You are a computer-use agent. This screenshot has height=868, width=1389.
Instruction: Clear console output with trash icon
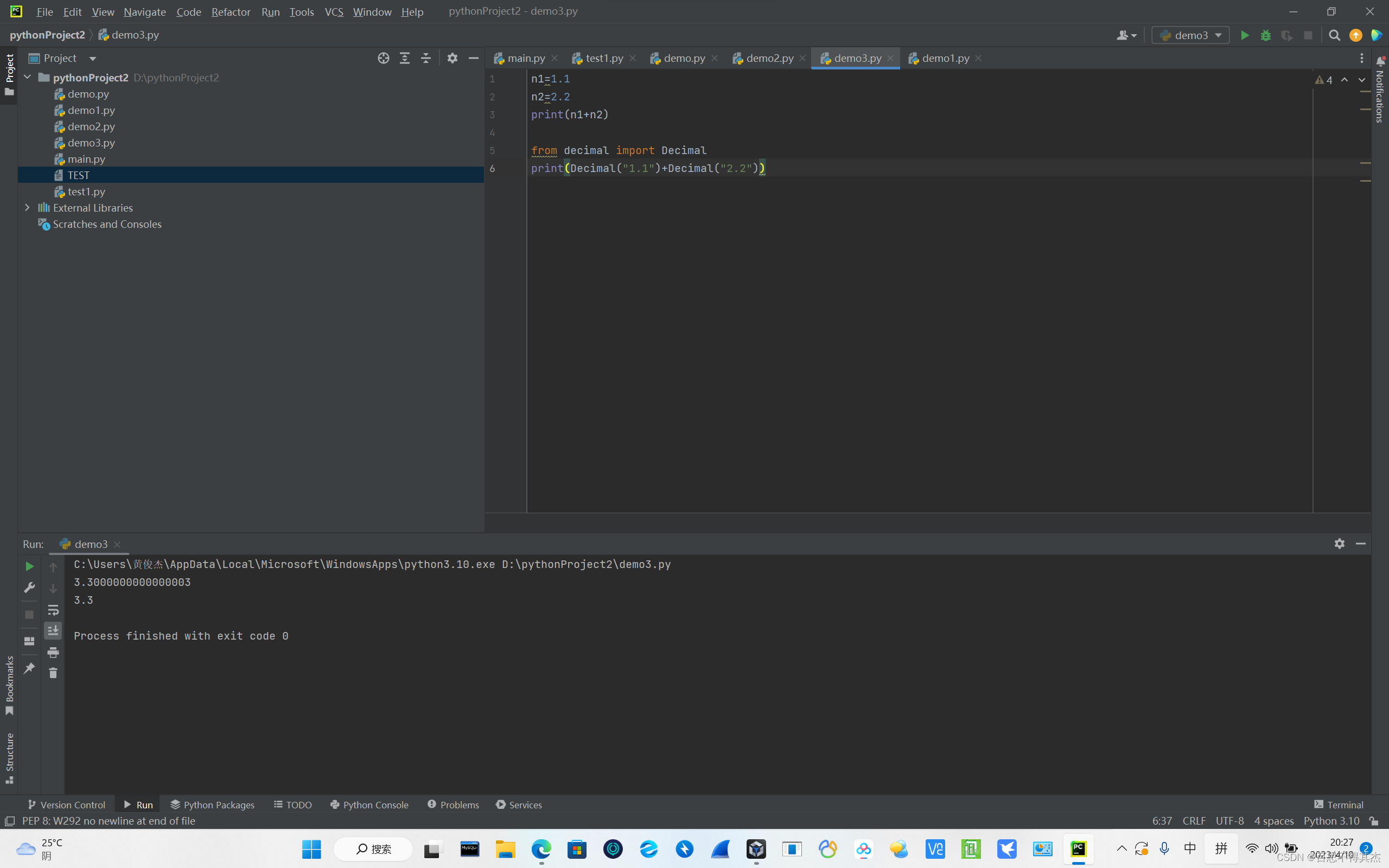53,673
